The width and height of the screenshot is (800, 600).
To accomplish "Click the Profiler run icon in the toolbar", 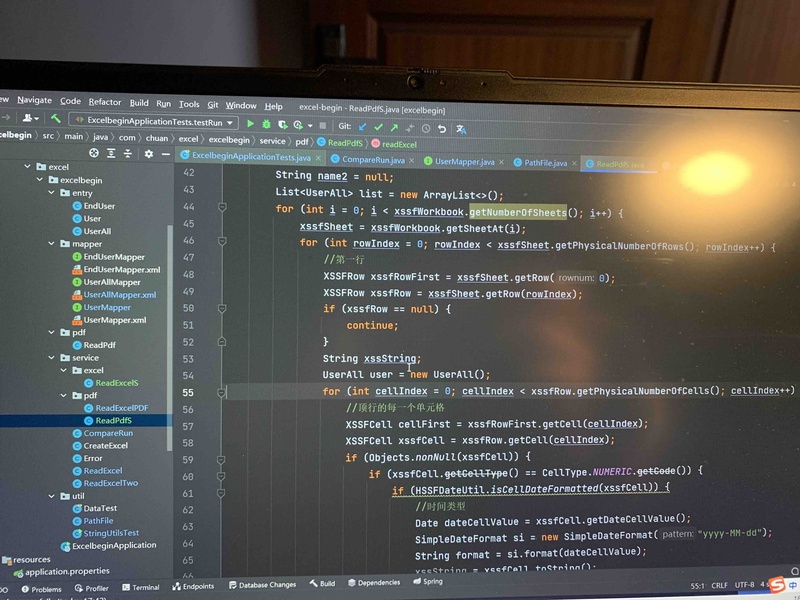I will pos(298,125).
